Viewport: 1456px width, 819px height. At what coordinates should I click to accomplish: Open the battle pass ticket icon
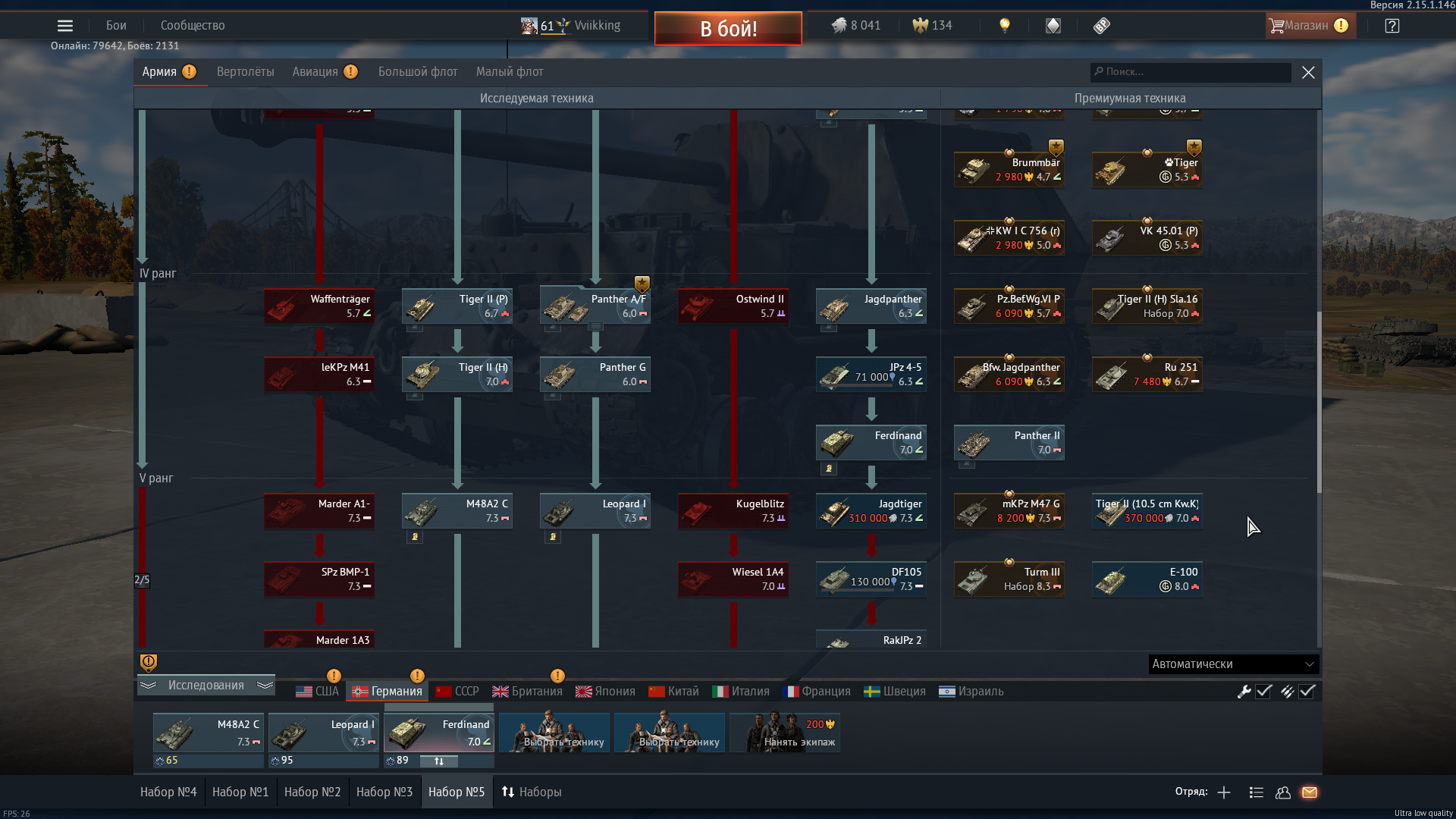1102,26
